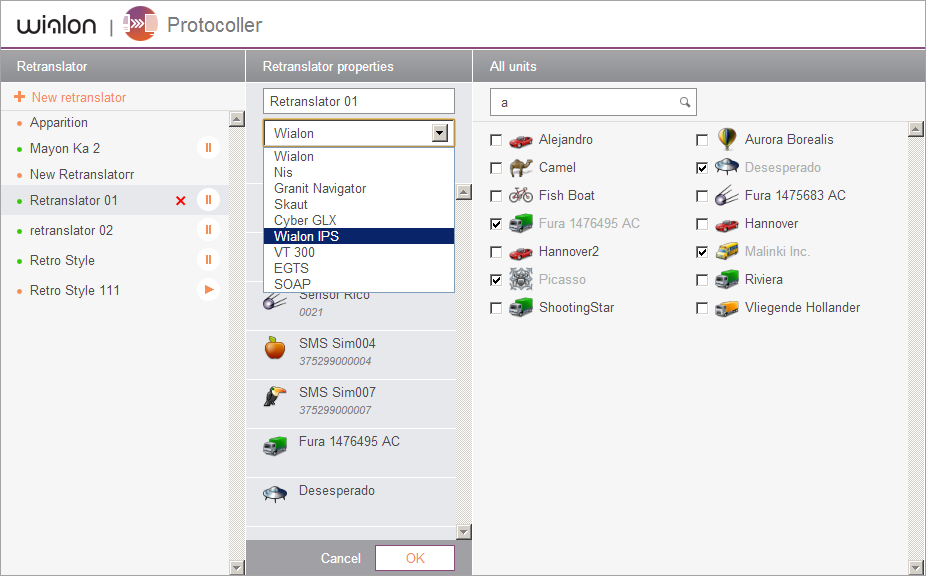Image resolution: width=926 pixels, height=576 pixels.
Task: Check the Camel unit checkbox
Action: pyautogui.click(x=496, y=168)
